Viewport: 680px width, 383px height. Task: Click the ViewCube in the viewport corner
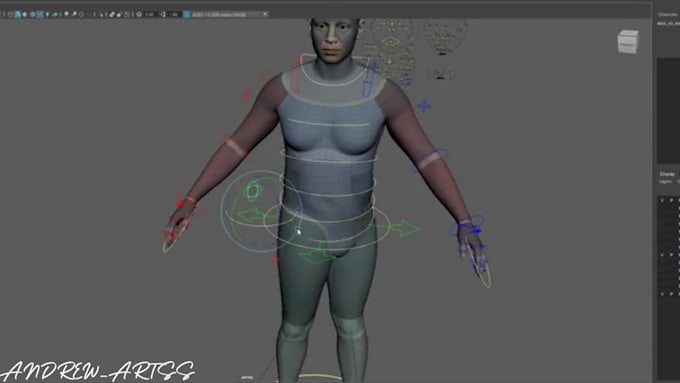628,42
